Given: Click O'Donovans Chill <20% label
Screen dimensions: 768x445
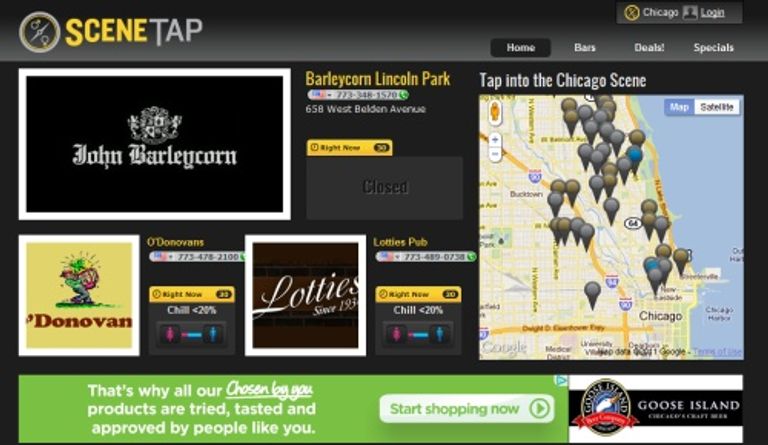Looking at the screenshot, I should click(192, 310).
